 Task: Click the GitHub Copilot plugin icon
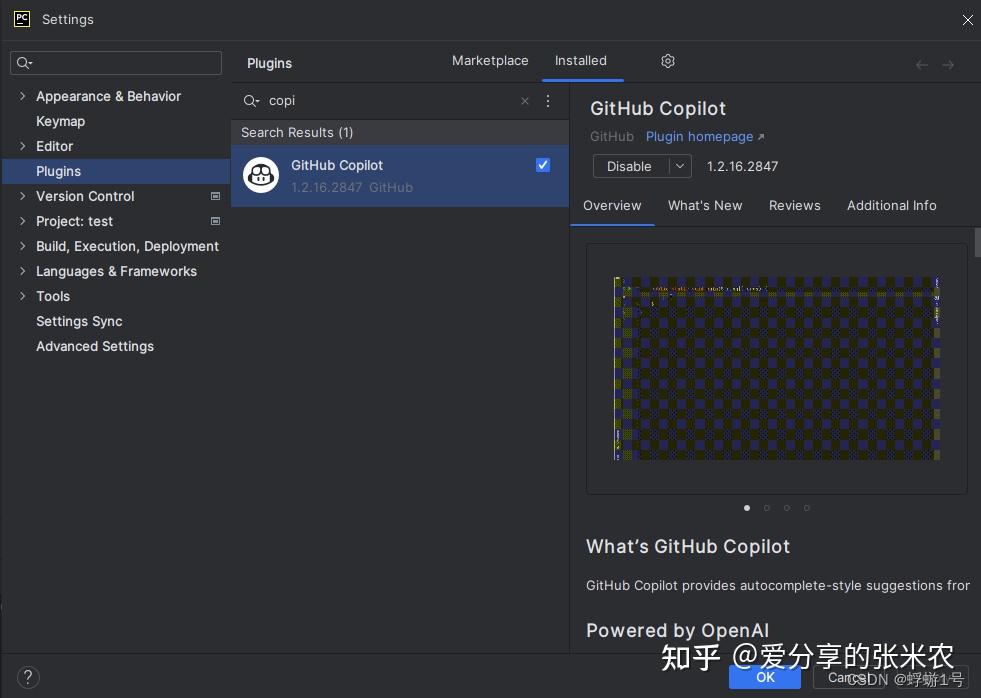coord(260,175)
